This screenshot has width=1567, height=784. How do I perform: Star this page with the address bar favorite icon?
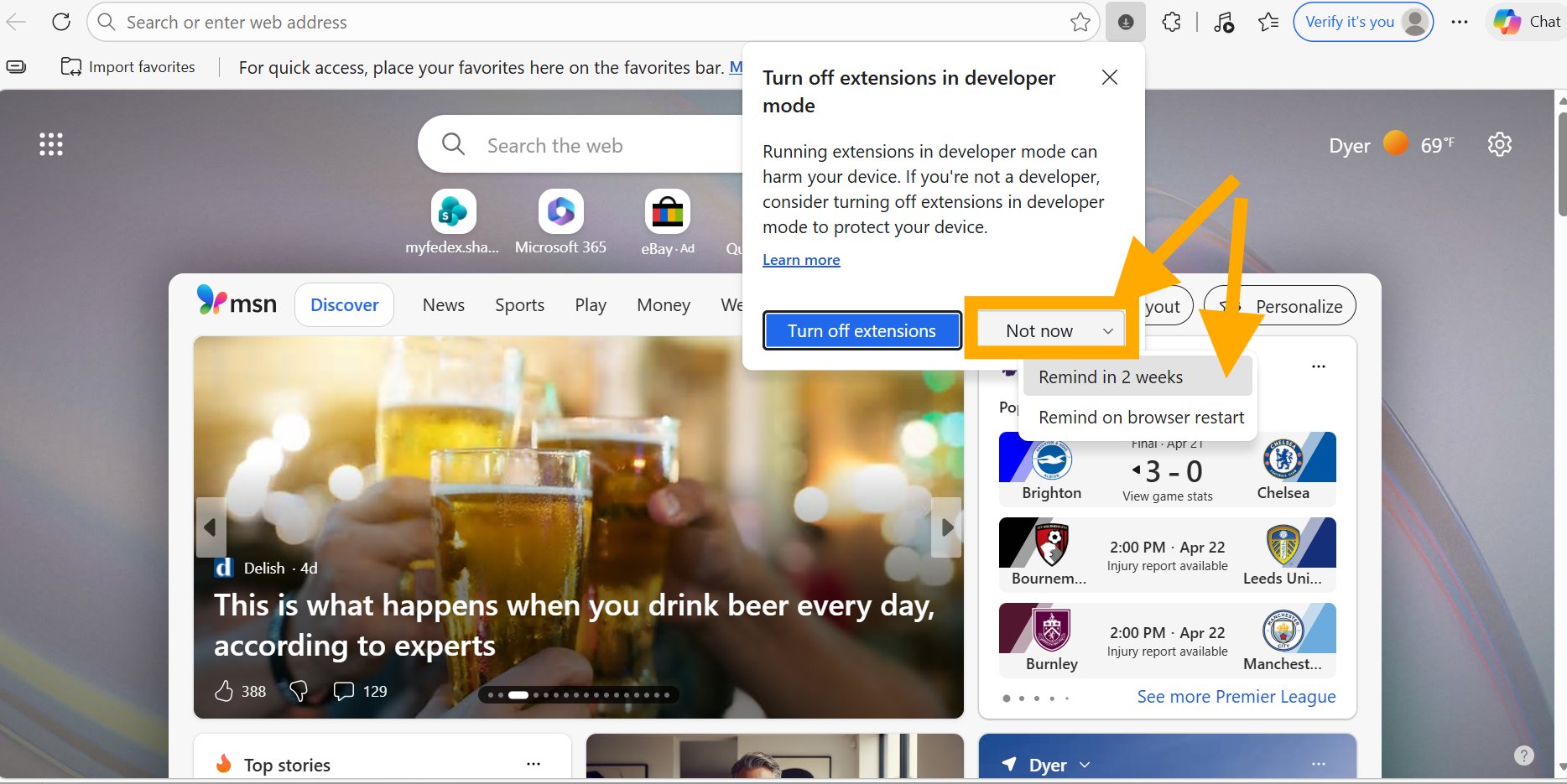(x=1080, y=23)
